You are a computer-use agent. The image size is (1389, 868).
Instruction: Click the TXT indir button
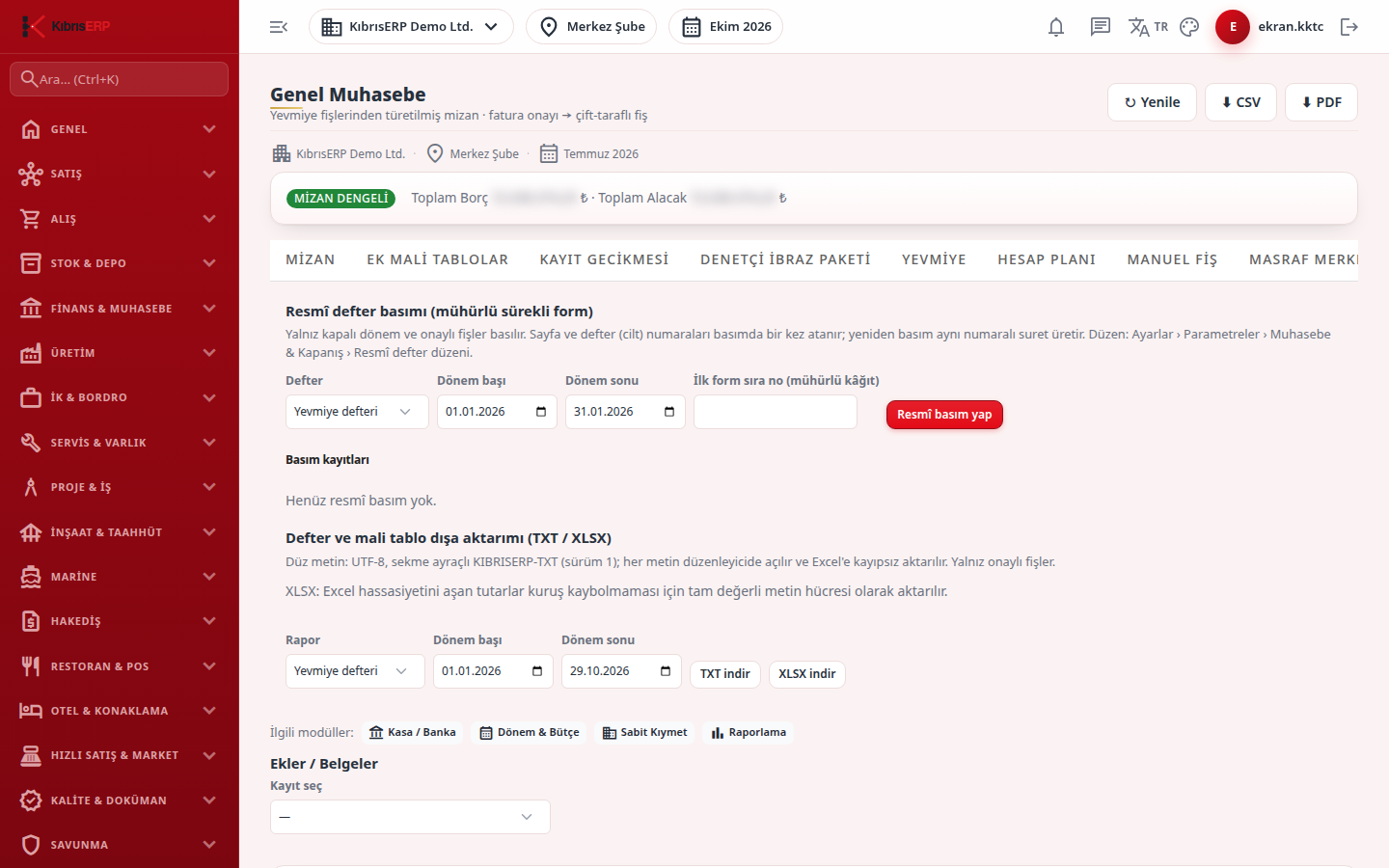tap(725, 674)
